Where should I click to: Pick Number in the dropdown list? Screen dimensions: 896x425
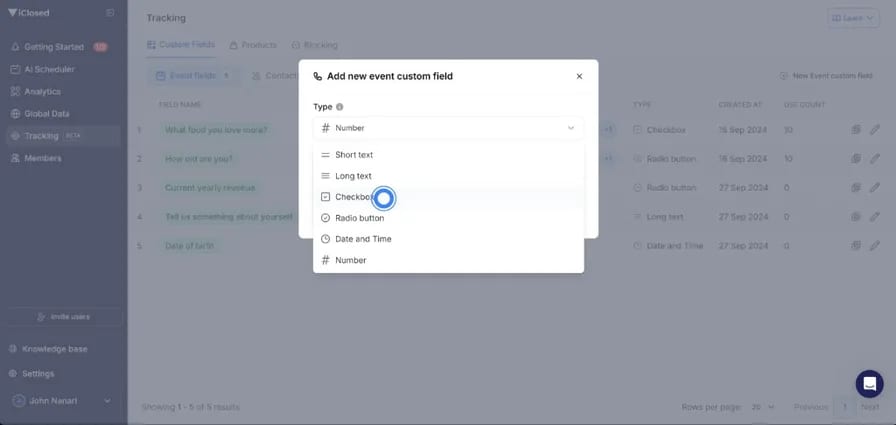pyautogui.click(x=448, y=260)
